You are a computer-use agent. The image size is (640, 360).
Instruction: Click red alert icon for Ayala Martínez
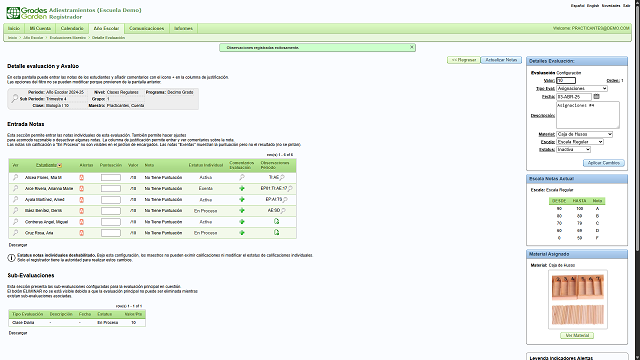(x=82, y=200)
